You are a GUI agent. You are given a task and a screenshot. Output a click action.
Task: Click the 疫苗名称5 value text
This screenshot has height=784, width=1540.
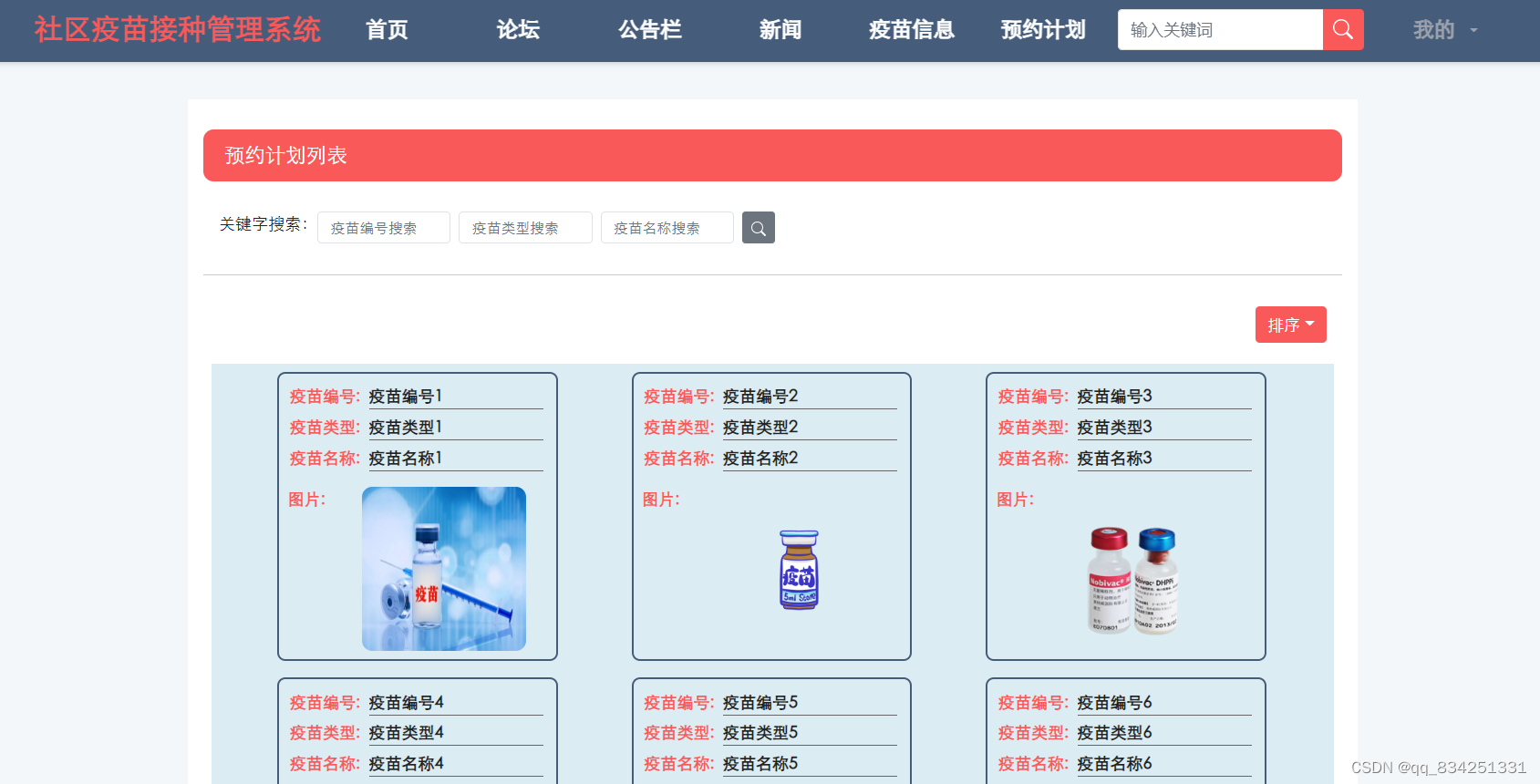pyautogui.click(x=760, y=764)
